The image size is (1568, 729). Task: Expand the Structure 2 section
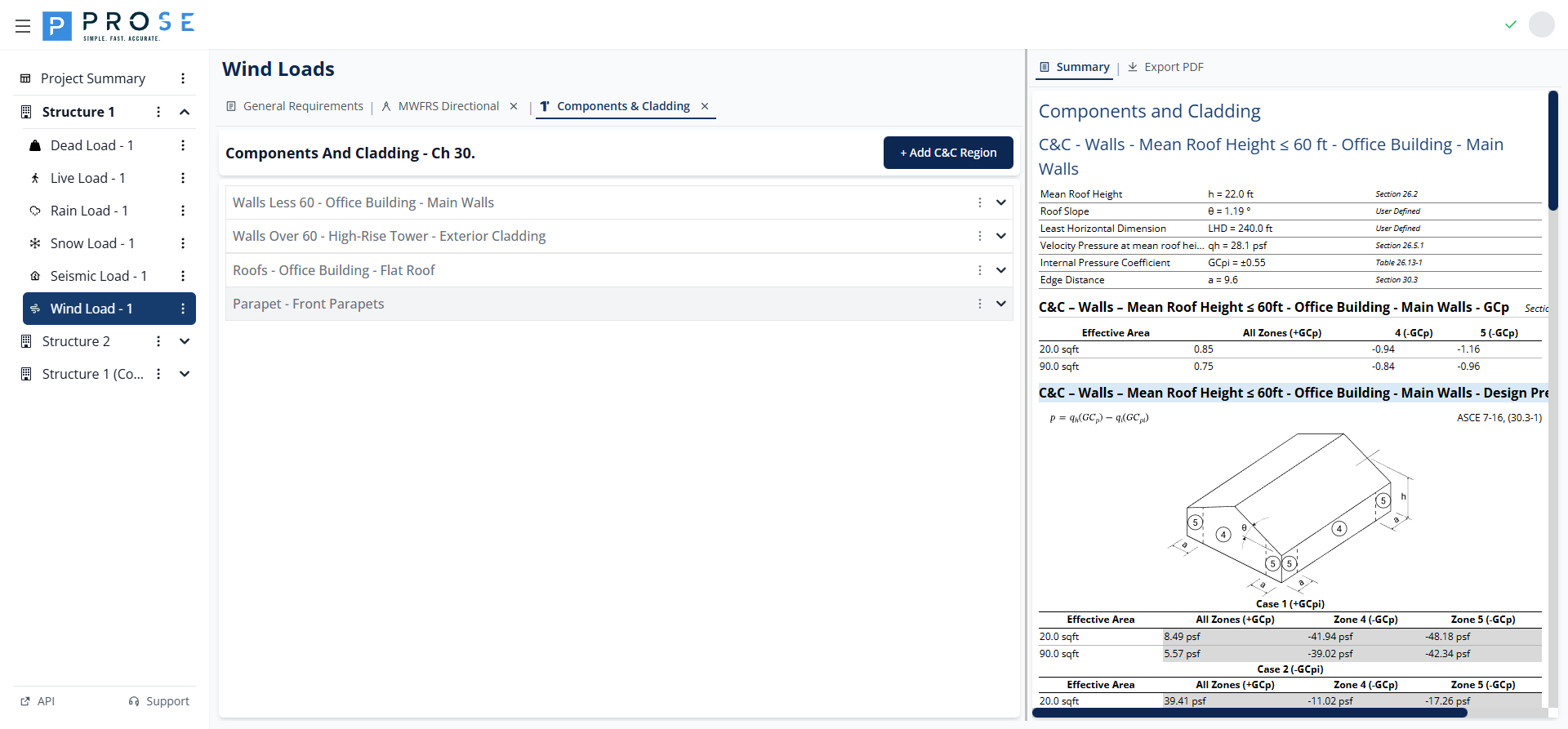(x=185, y=341)
